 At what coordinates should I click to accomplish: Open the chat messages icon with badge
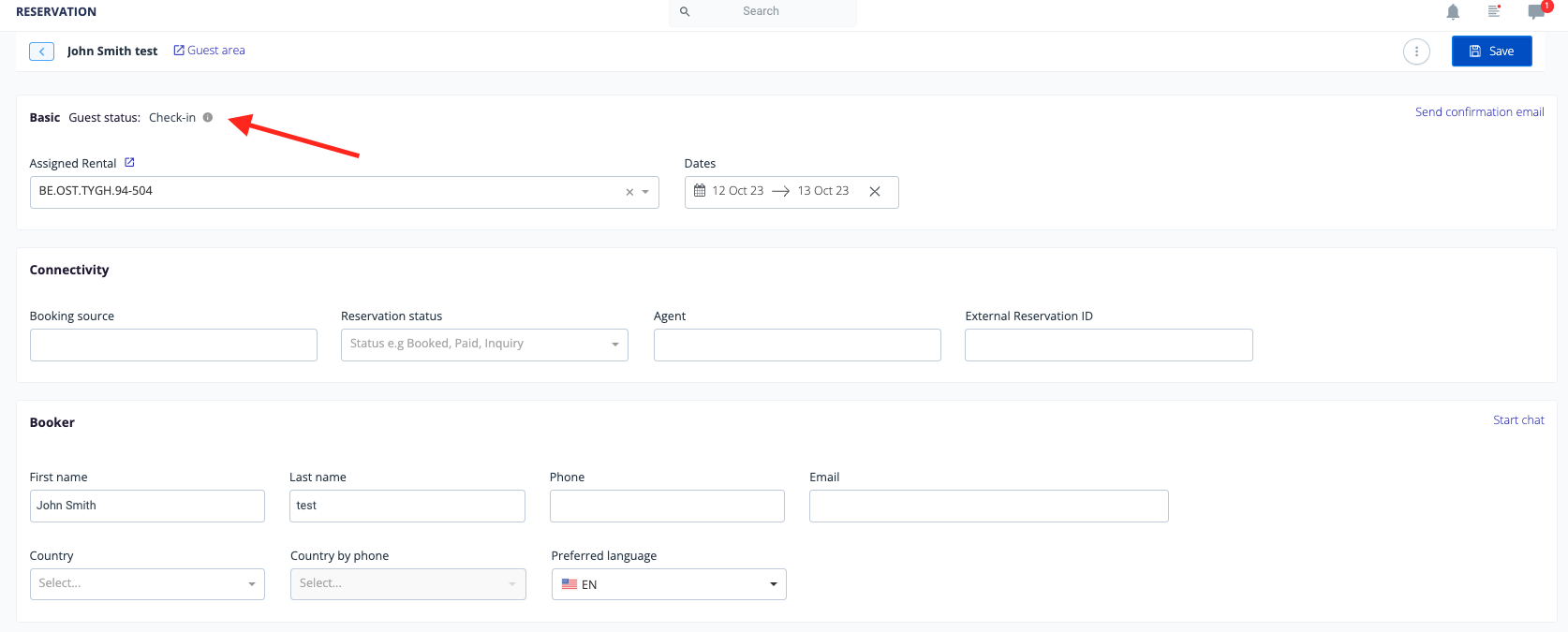click(1536, 12)
